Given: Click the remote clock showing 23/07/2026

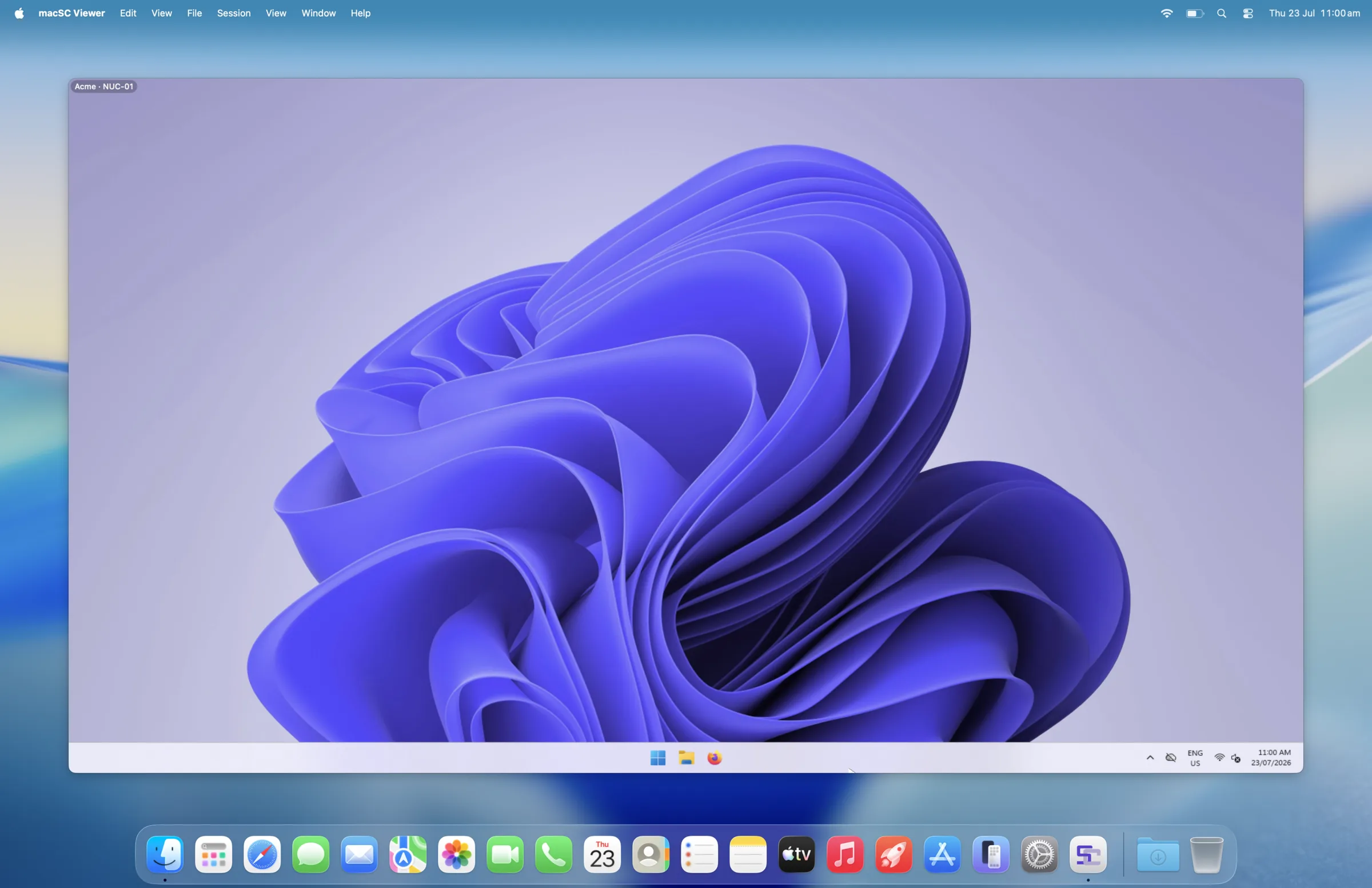Looking at the screenshot, I should (x=1271, y=758).
